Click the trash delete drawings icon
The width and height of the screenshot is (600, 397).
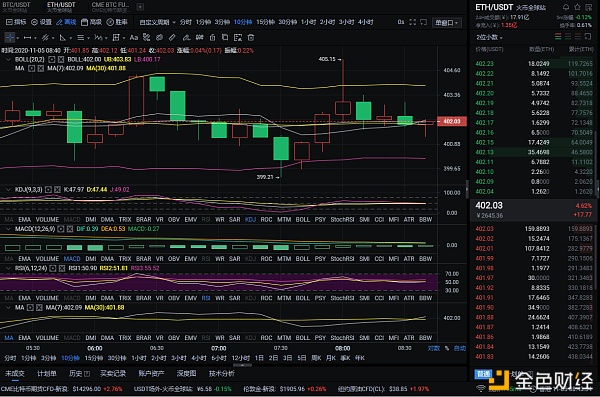251,38
